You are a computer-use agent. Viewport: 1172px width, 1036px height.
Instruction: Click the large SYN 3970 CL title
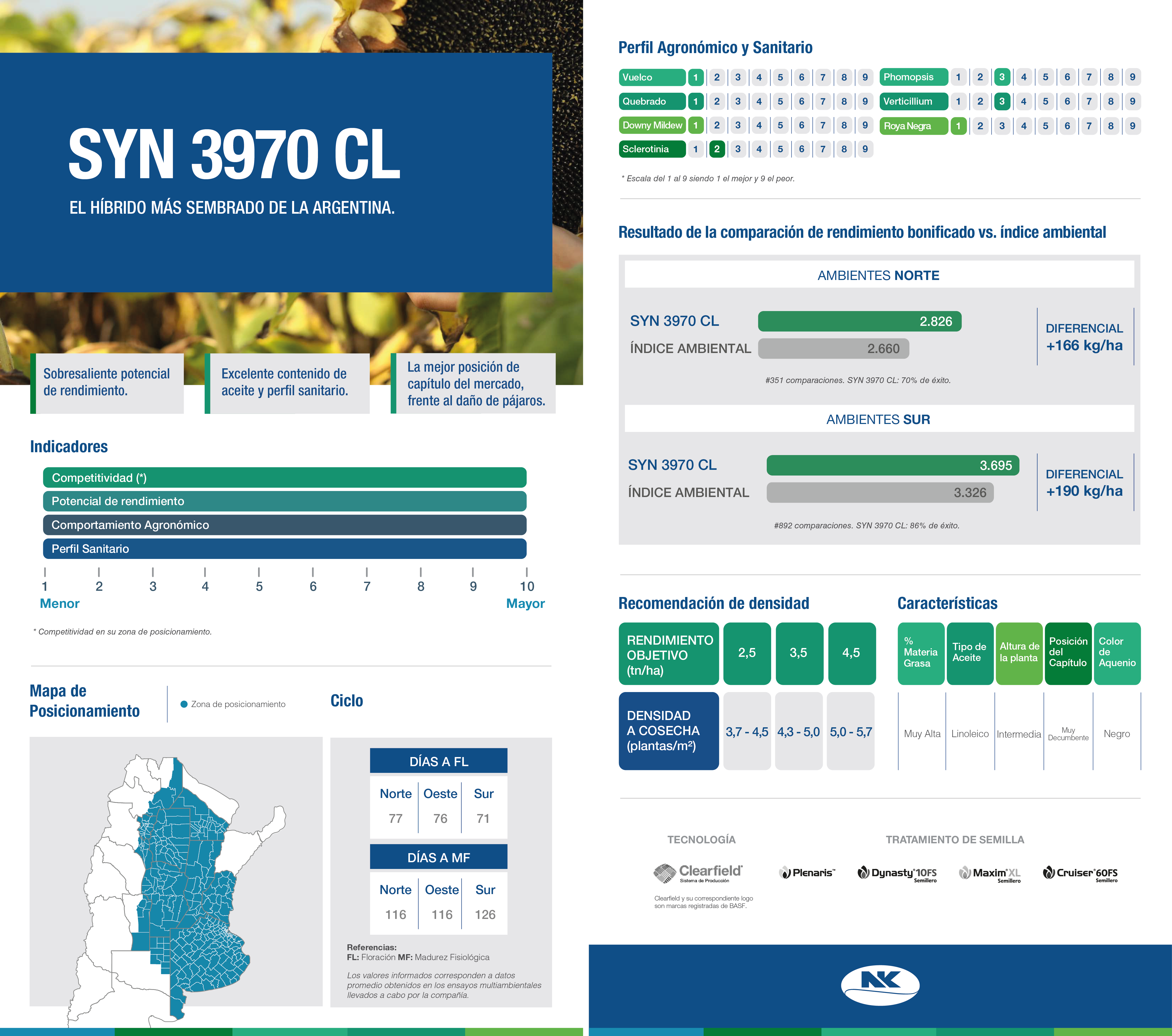(234, 154)
